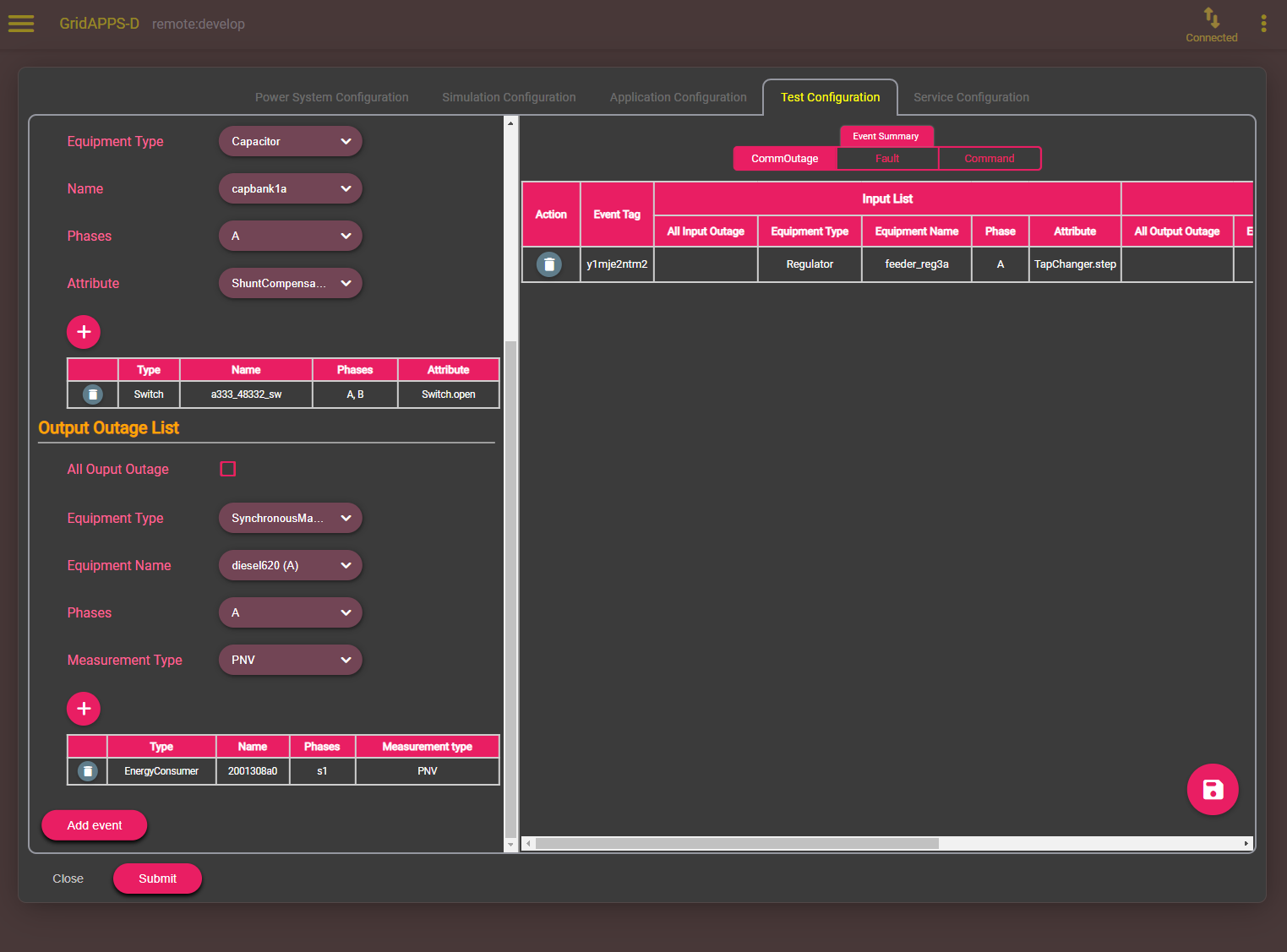Click the Close button
The width and height of the screenshot is (1287, 952).
[x=68, y=879]
